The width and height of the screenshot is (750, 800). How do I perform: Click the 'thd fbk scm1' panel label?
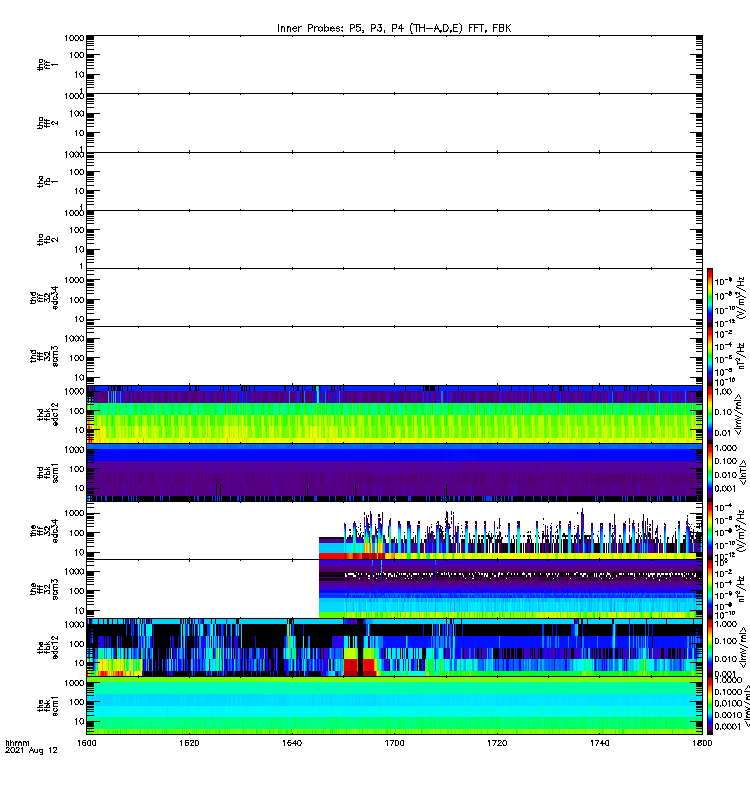point(47,472)
